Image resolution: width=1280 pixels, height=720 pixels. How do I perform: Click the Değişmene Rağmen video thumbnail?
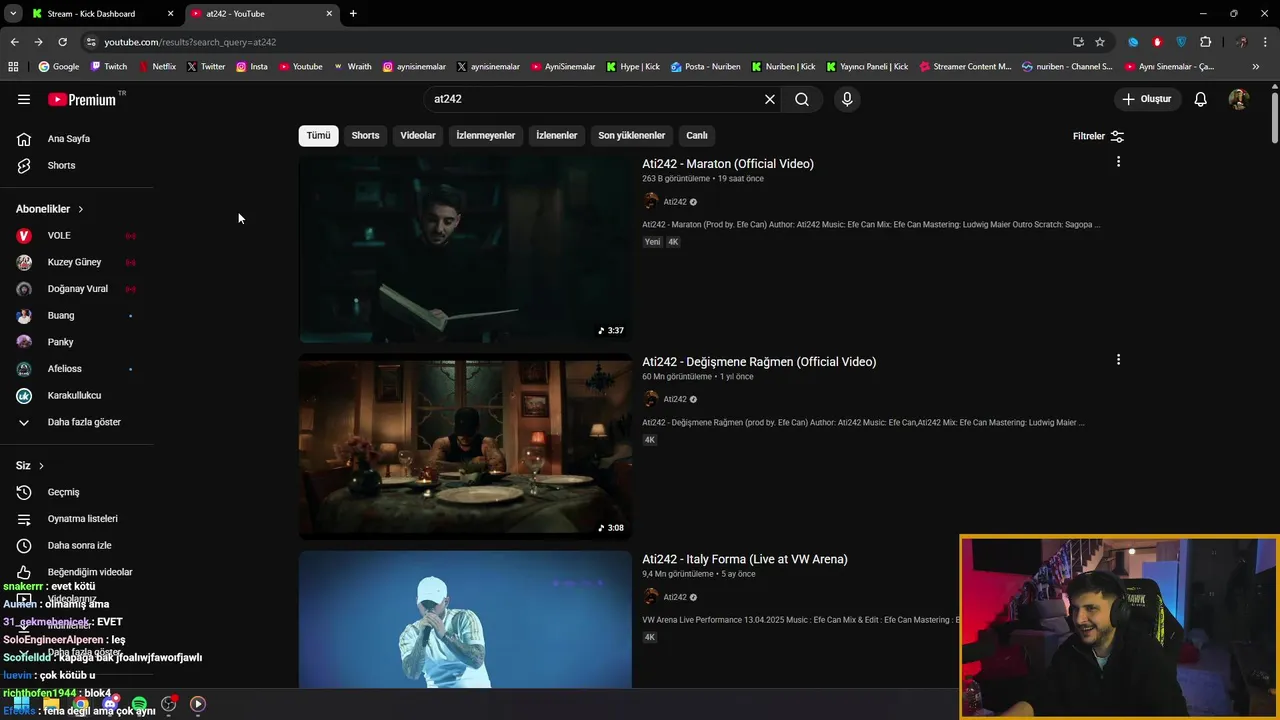(x=465, y=446)
